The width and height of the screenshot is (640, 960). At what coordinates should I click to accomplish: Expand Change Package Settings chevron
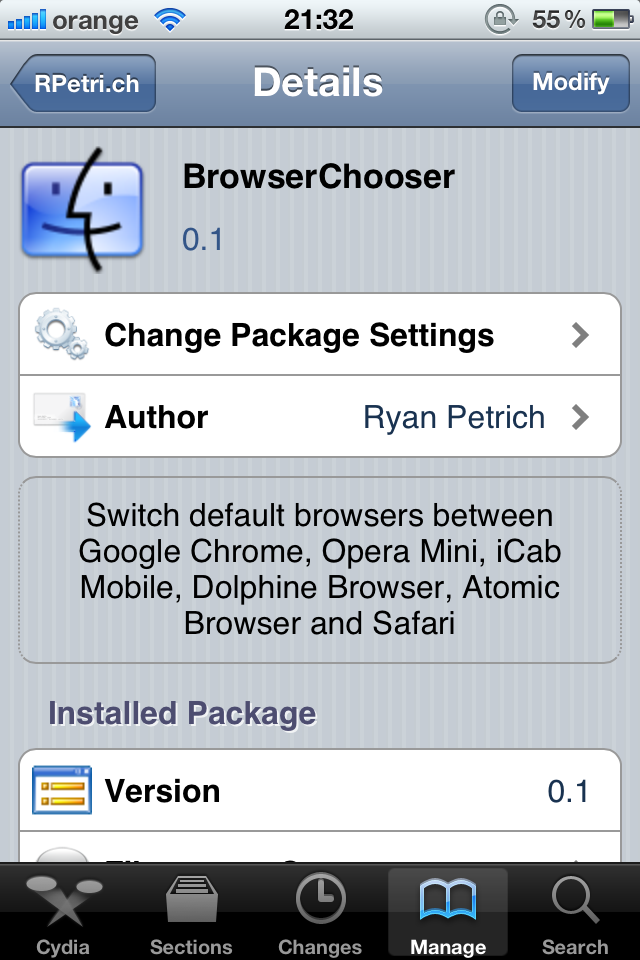tap(580, 335)
